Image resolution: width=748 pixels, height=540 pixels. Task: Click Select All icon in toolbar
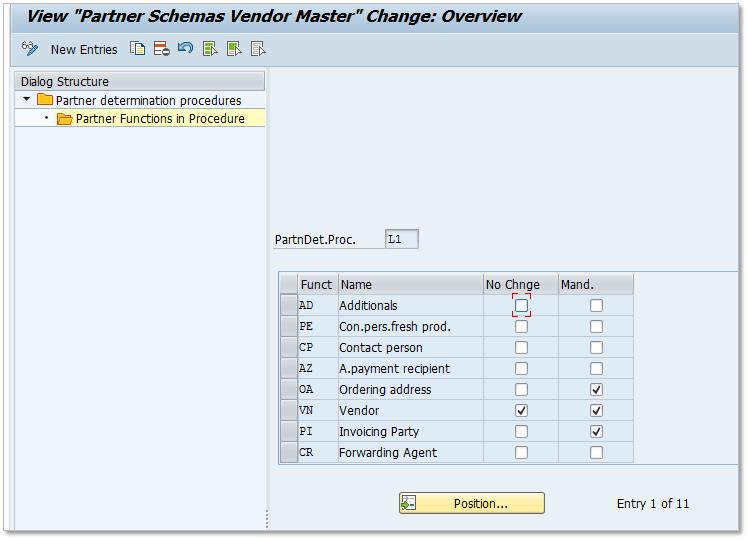[210, 49]
